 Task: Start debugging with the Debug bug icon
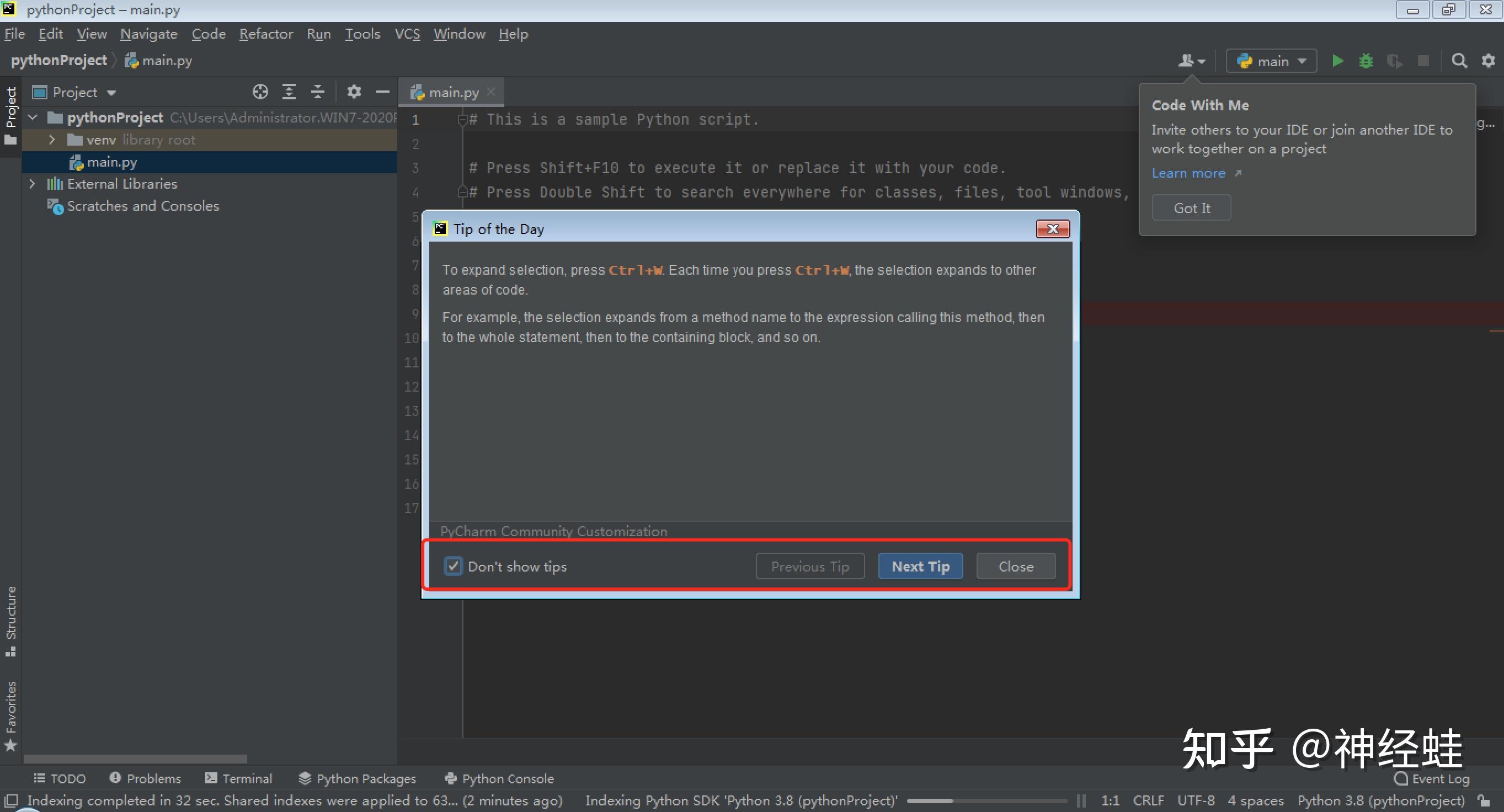coord(1366,60)
